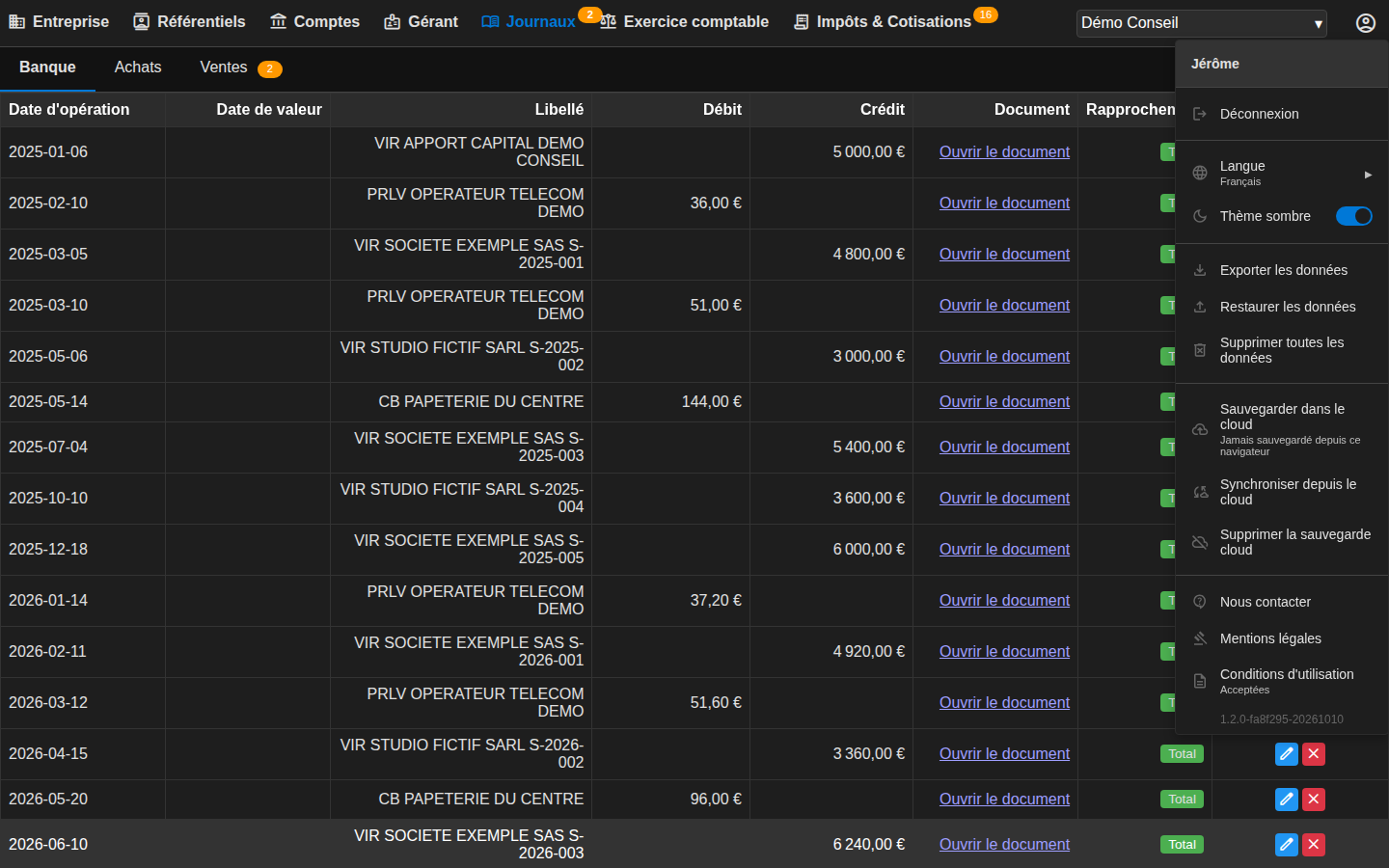Switch to the Ventes tab

click(x=241, y=68)
